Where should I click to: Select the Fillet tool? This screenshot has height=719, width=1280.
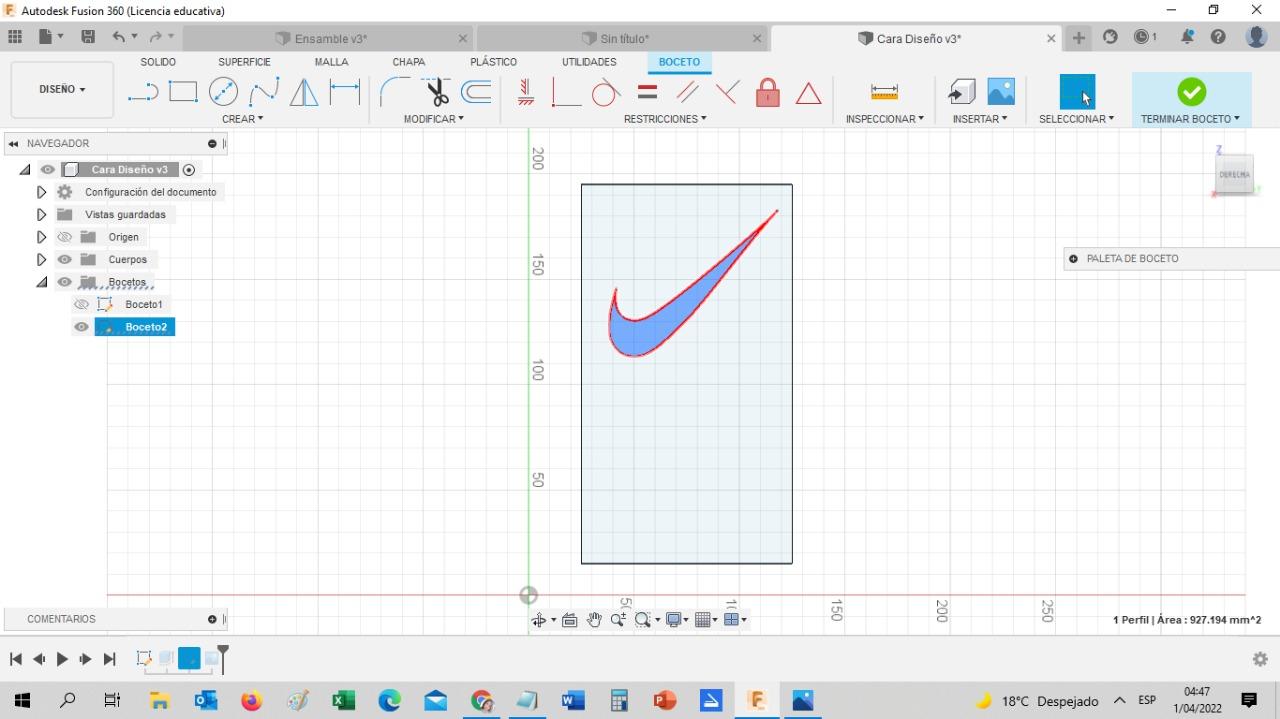[394, 92]
